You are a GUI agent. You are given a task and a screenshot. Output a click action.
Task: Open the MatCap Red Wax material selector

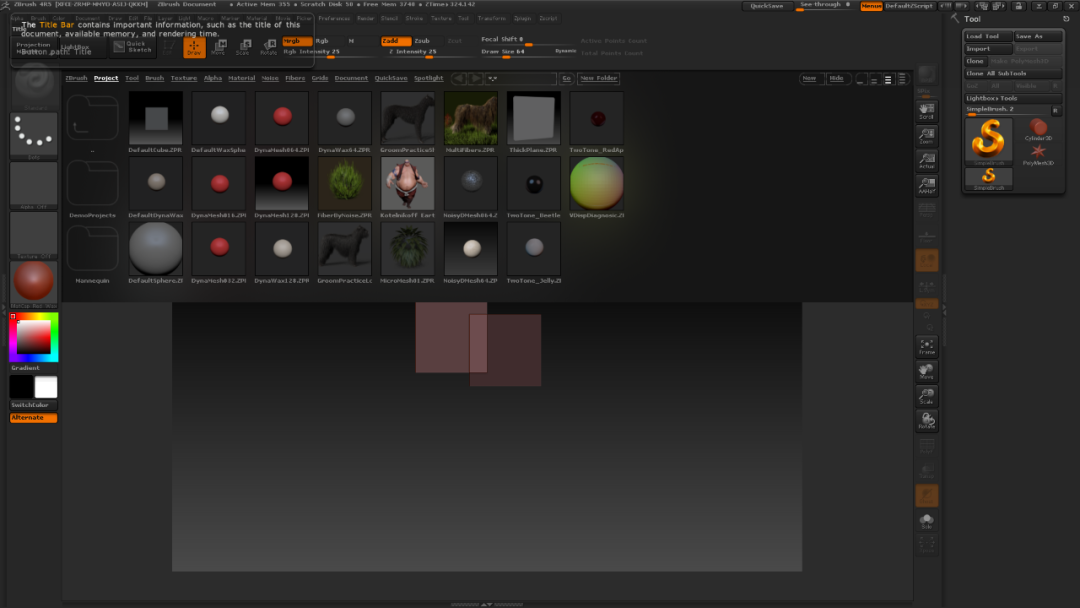(33, 284)
